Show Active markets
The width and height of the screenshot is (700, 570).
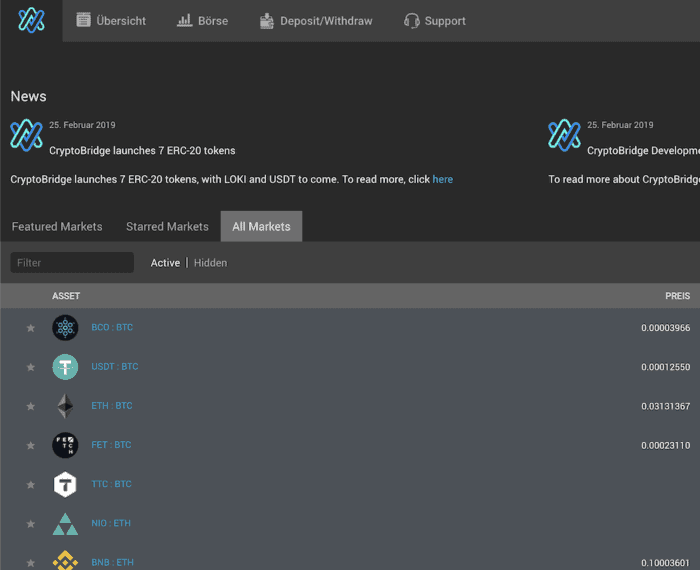point(165,263)
